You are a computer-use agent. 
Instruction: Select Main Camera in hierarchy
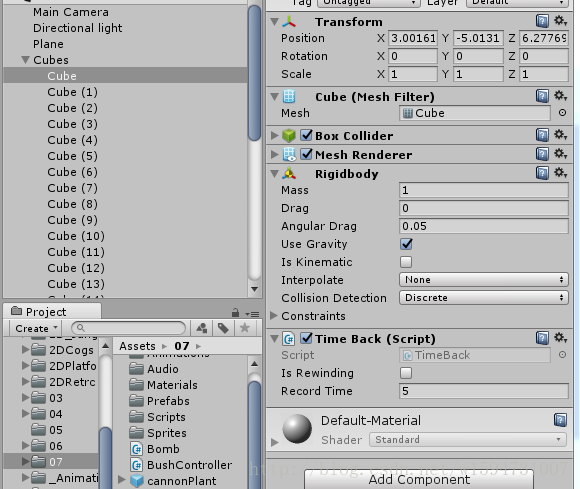[x=71, y=12]
